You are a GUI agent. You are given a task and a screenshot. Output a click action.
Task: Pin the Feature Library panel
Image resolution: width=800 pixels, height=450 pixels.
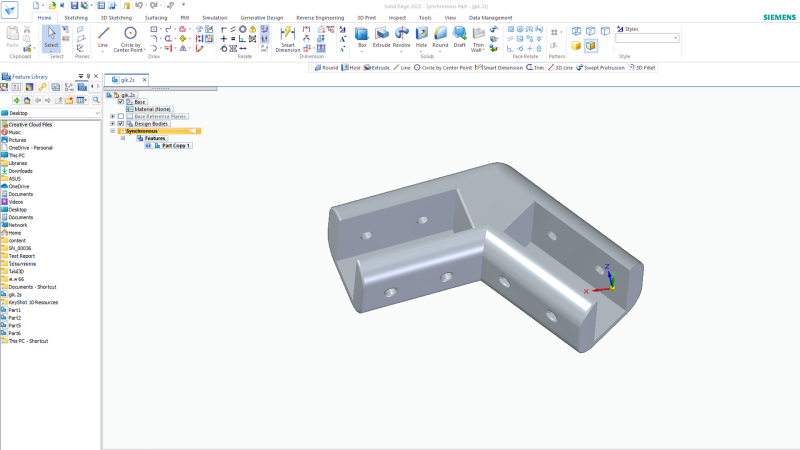(x=88, y=77)
